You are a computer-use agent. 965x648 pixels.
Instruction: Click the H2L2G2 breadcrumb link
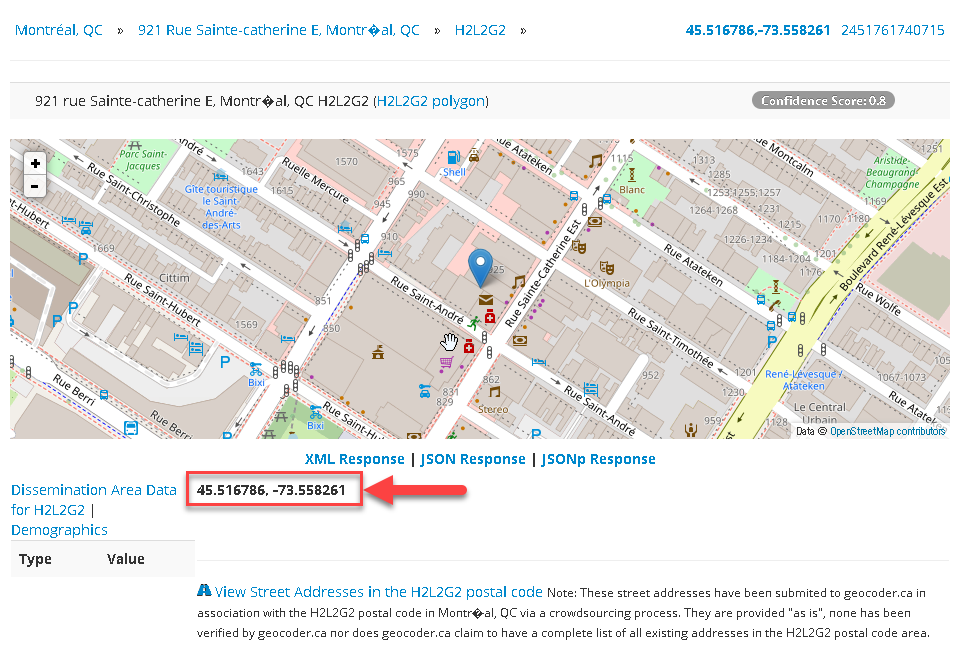coord(480,30)
